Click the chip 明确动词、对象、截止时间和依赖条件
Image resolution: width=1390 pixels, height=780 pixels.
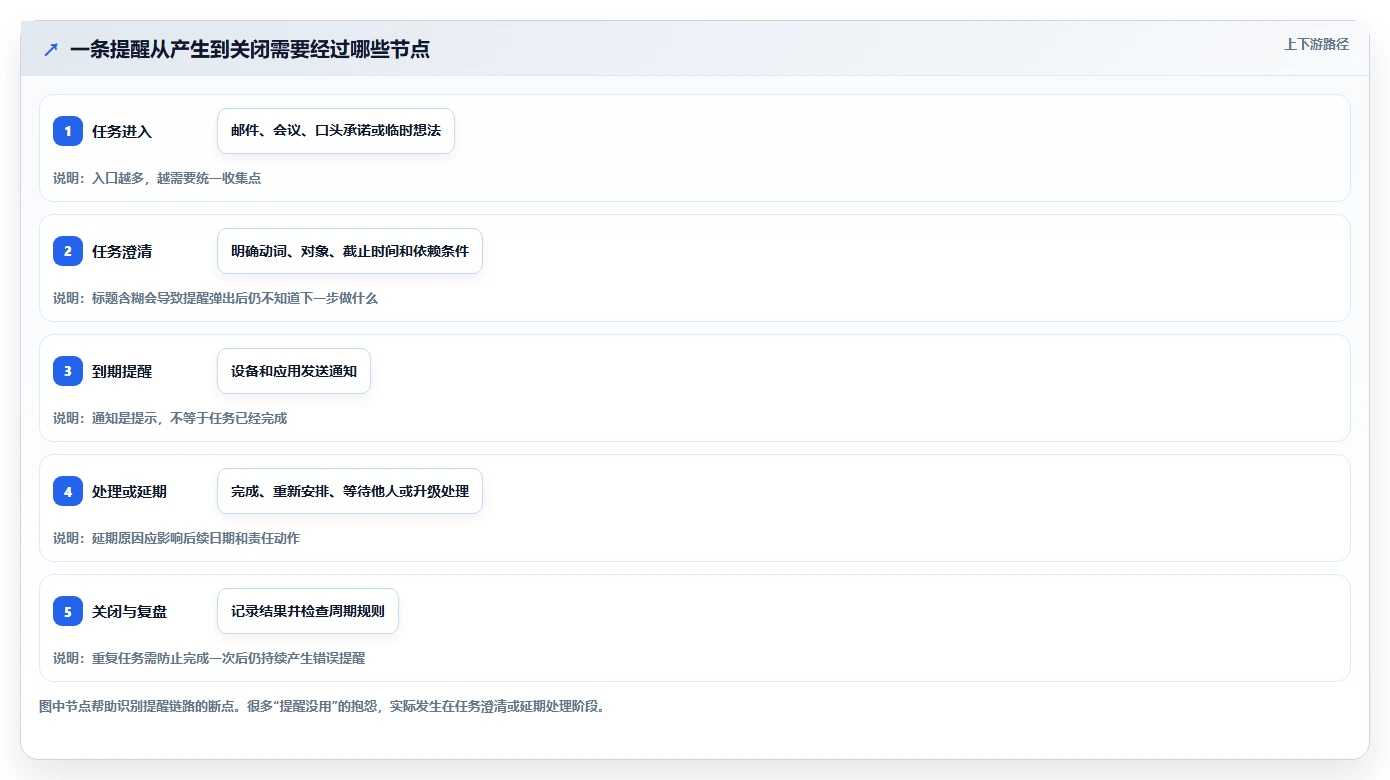[x=350, y=251]
